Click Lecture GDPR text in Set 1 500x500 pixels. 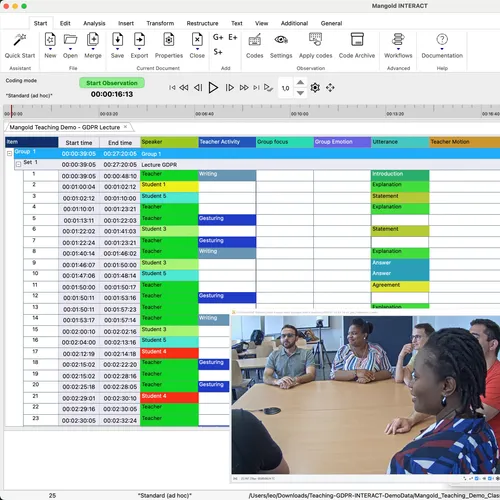pos(159,165)
